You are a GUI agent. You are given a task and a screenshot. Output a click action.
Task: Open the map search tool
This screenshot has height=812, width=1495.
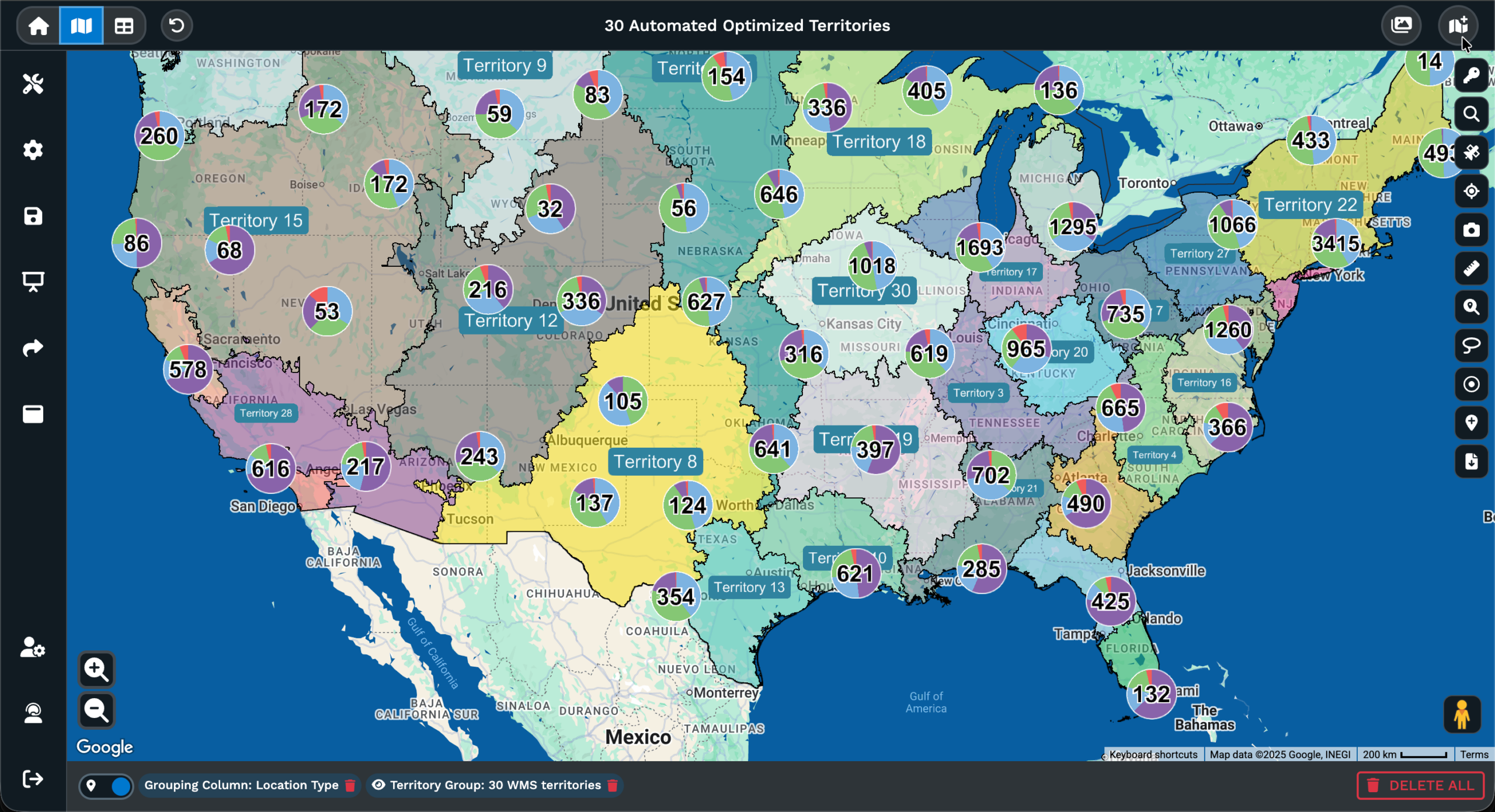point(1472,114)
